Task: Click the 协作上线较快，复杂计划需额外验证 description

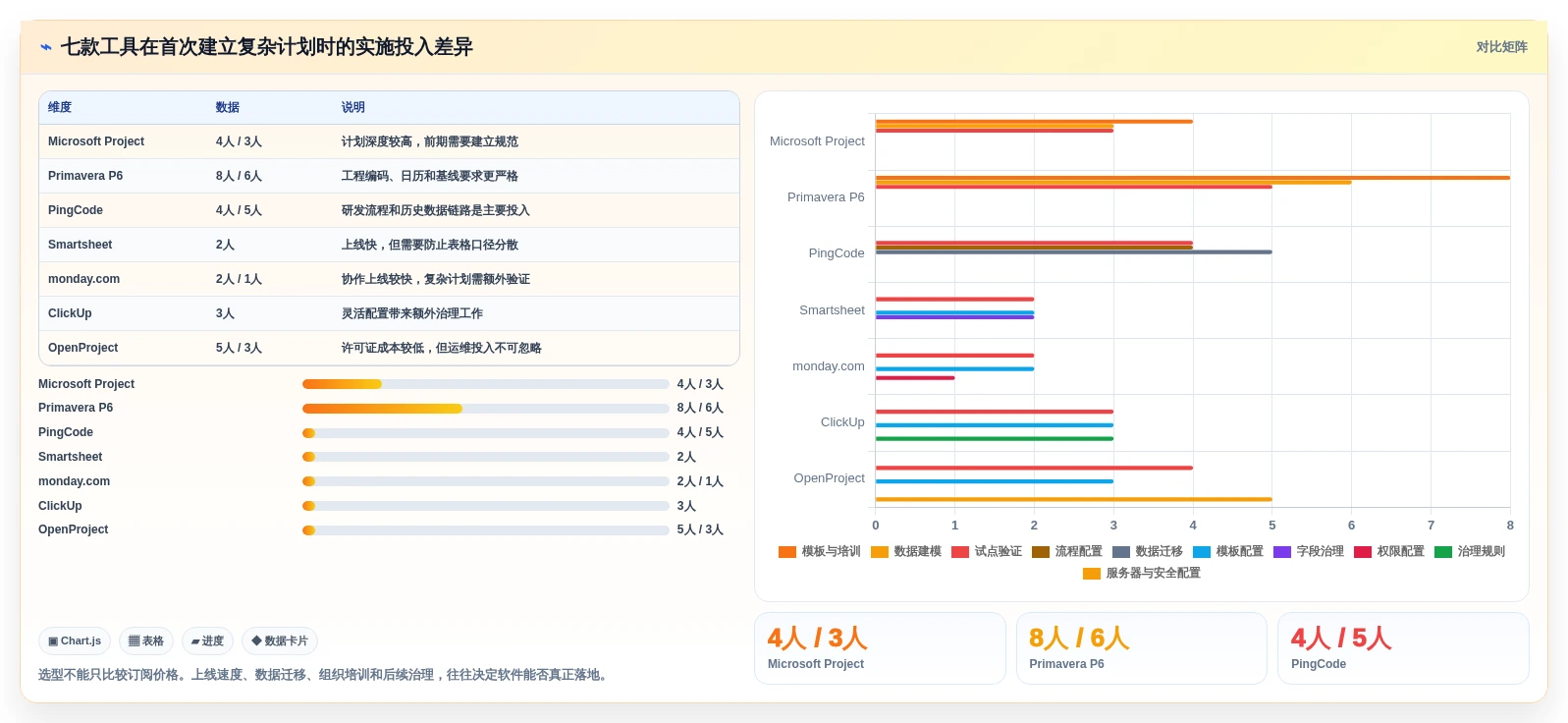Action: click(436, 279)
